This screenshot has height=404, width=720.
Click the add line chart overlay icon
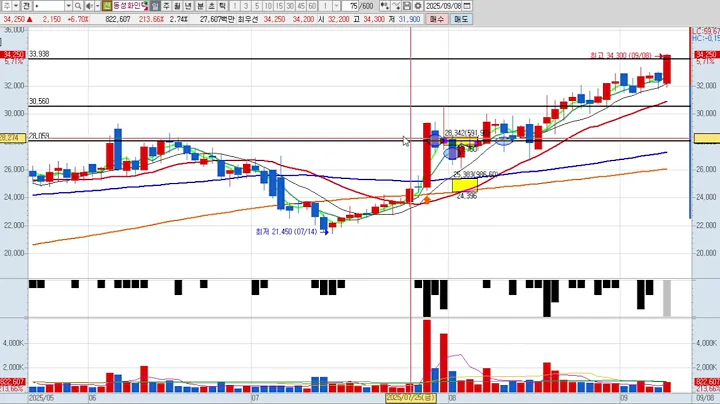(x=396, y=6)
